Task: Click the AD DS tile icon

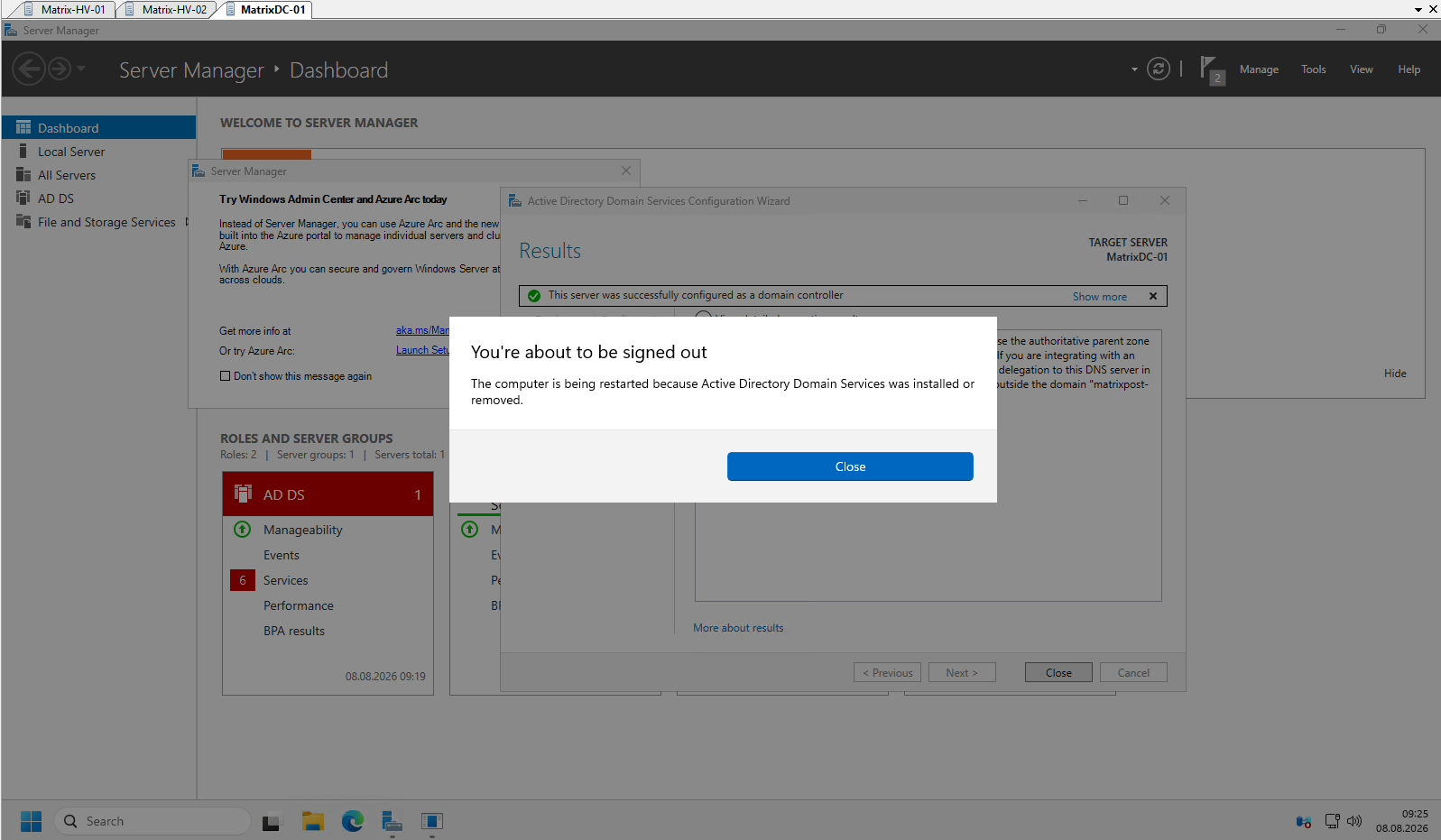Action: pos(243,494)
